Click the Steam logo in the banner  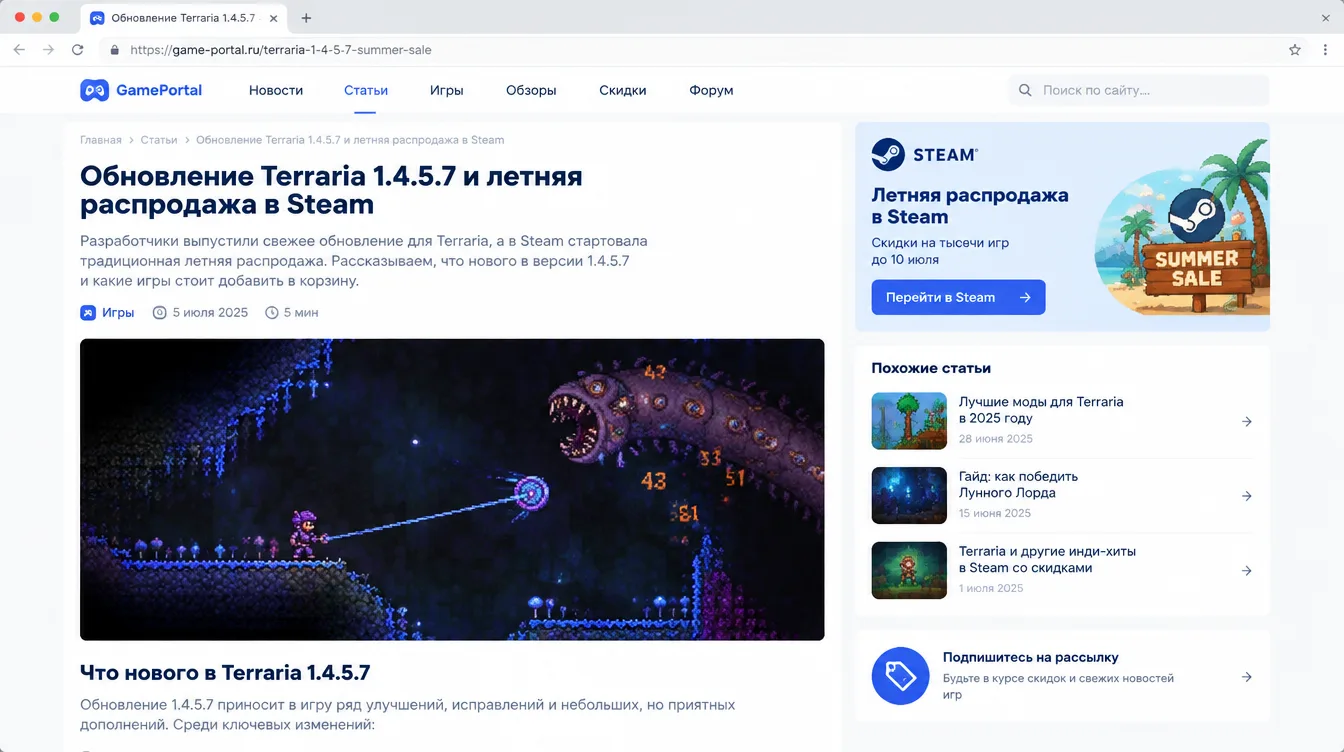[x=888, y=155]
